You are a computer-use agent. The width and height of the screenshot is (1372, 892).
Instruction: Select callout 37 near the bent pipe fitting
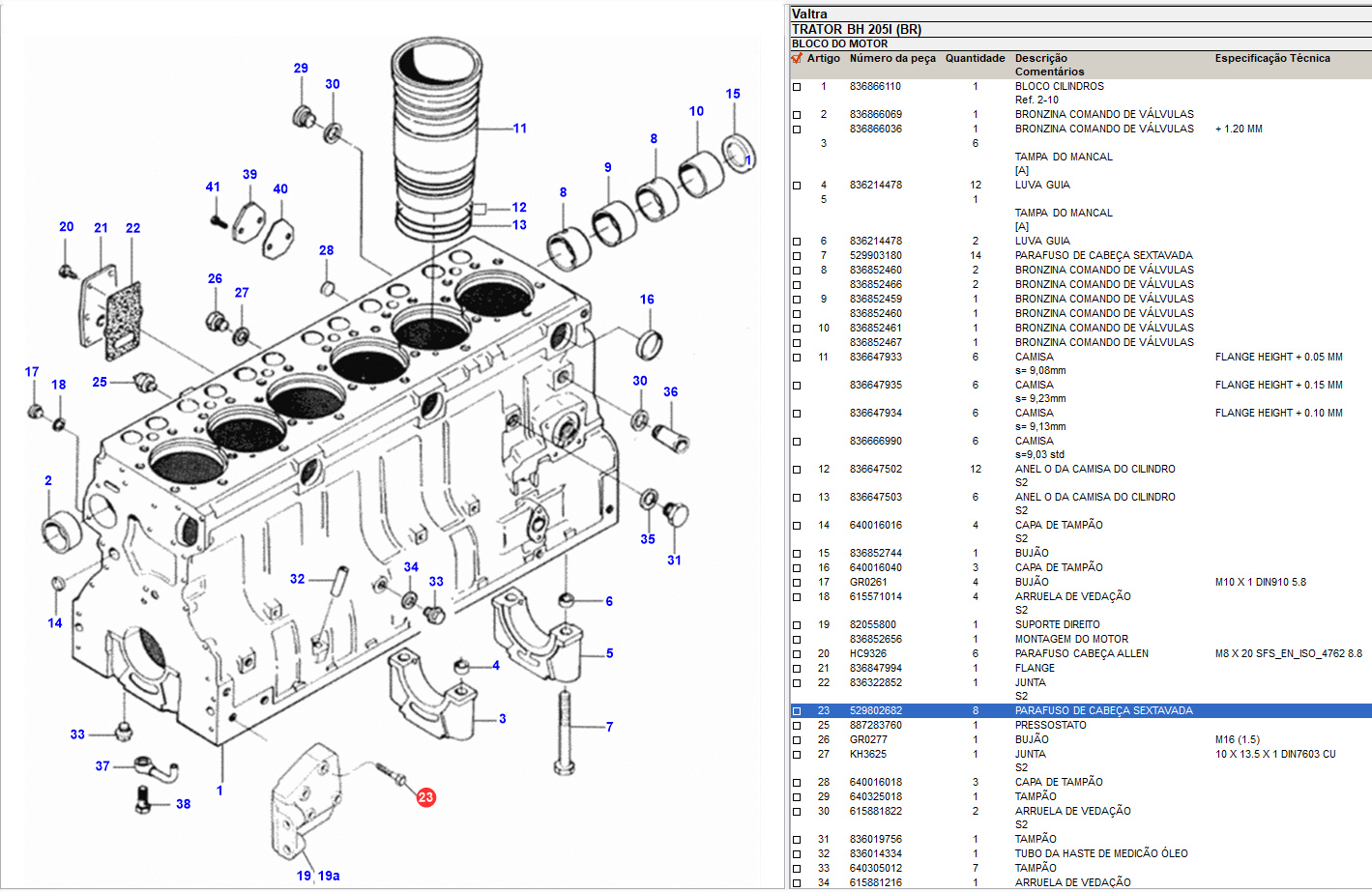coord(102,766)
